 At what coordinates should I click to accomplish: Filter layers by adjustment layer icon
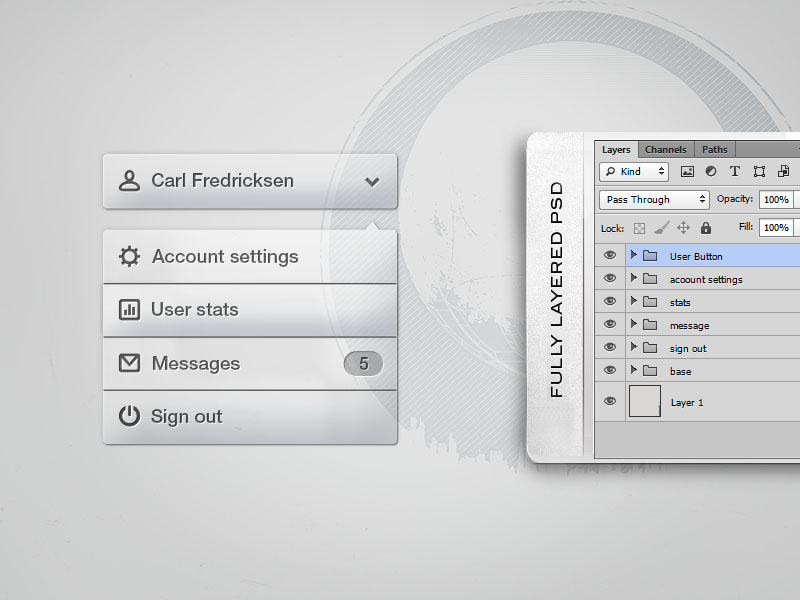coord(711,171)
